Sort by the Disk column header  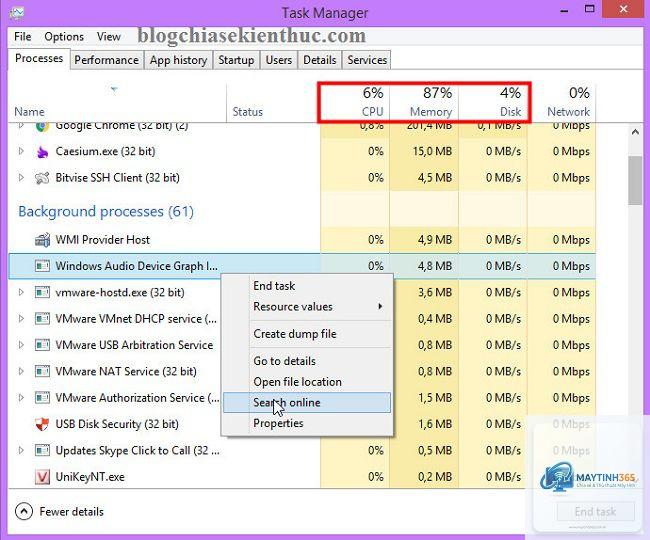point(493,104)
